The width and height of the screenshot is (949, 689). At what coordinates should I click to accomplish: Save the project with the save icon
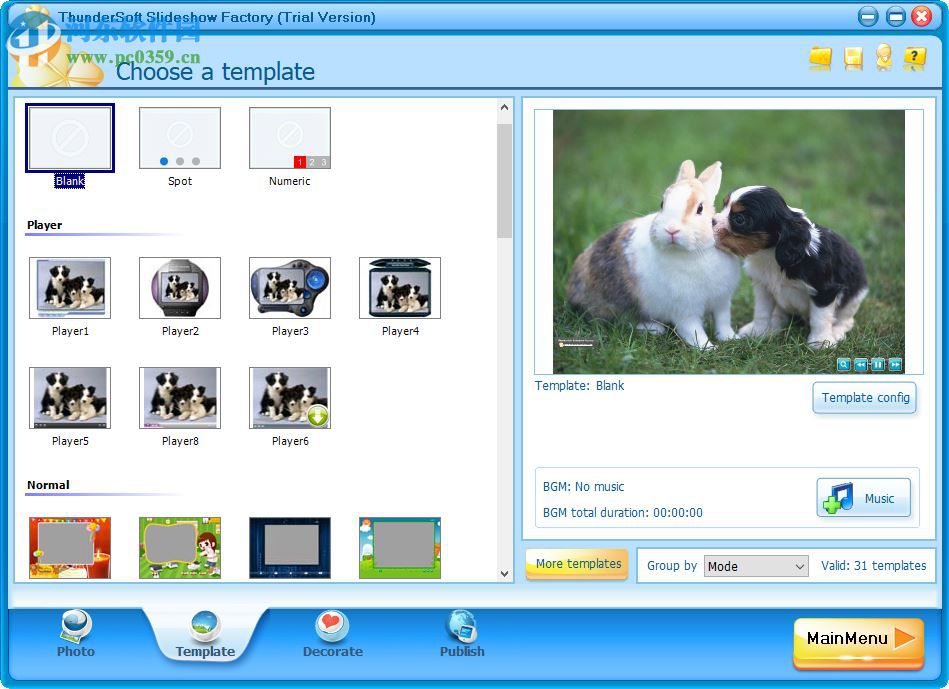(852, 59)
